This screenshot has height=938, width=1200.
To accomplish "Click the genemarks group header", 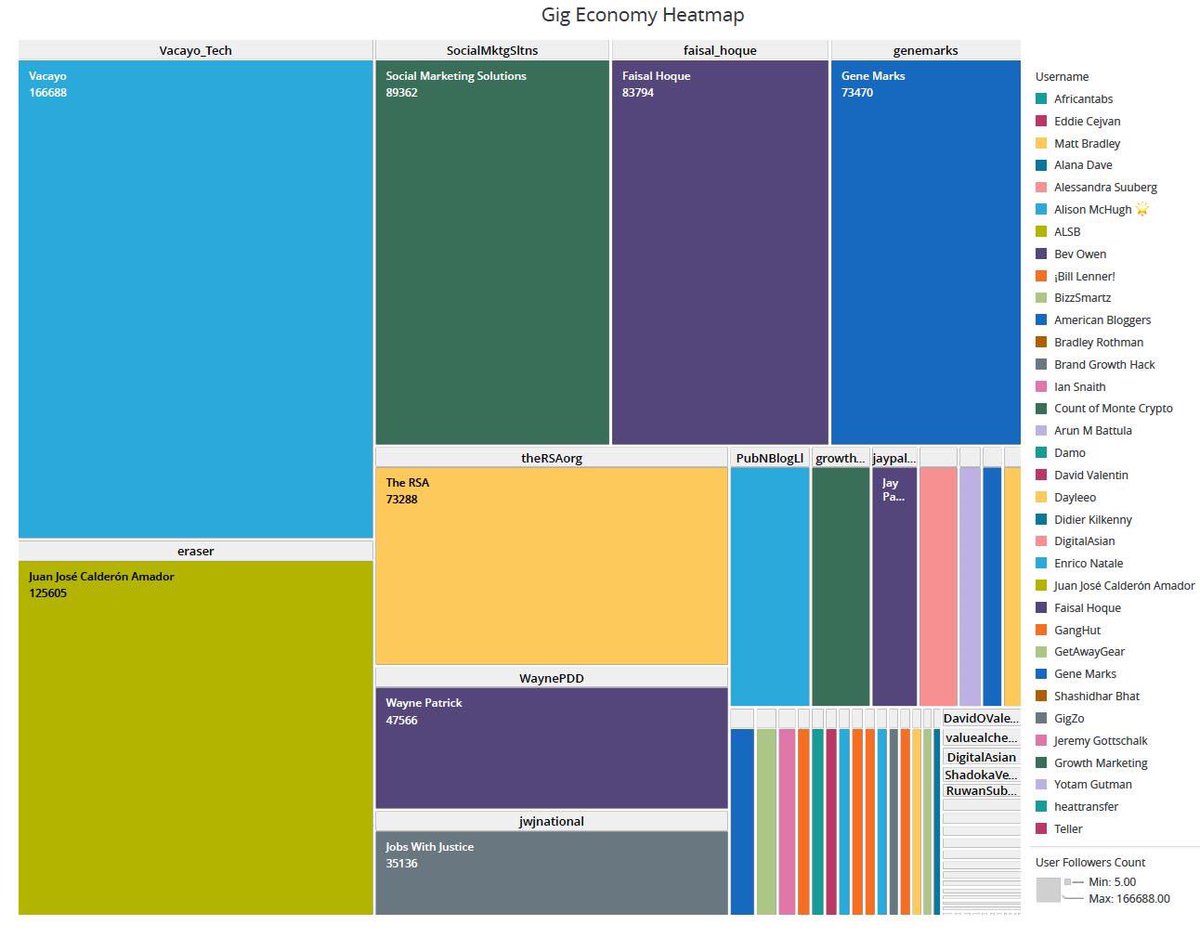I will point(926,50).
